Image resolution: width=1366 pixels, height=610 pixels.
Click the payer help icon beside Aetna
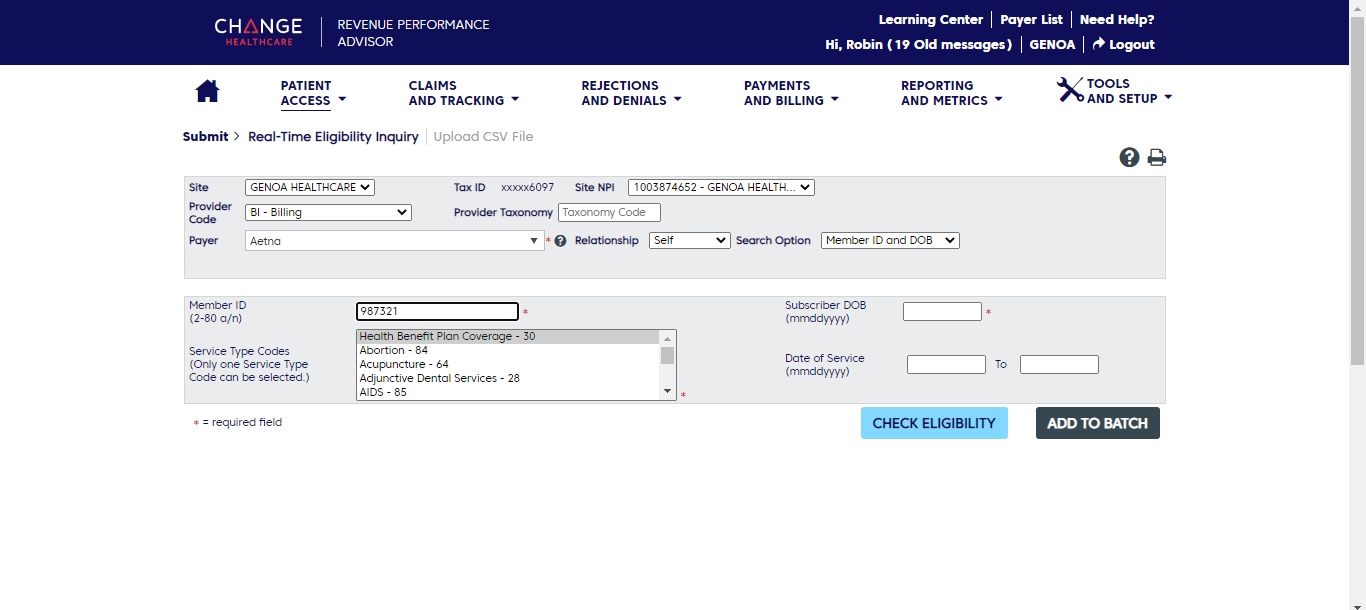click(x=560, y=241)
